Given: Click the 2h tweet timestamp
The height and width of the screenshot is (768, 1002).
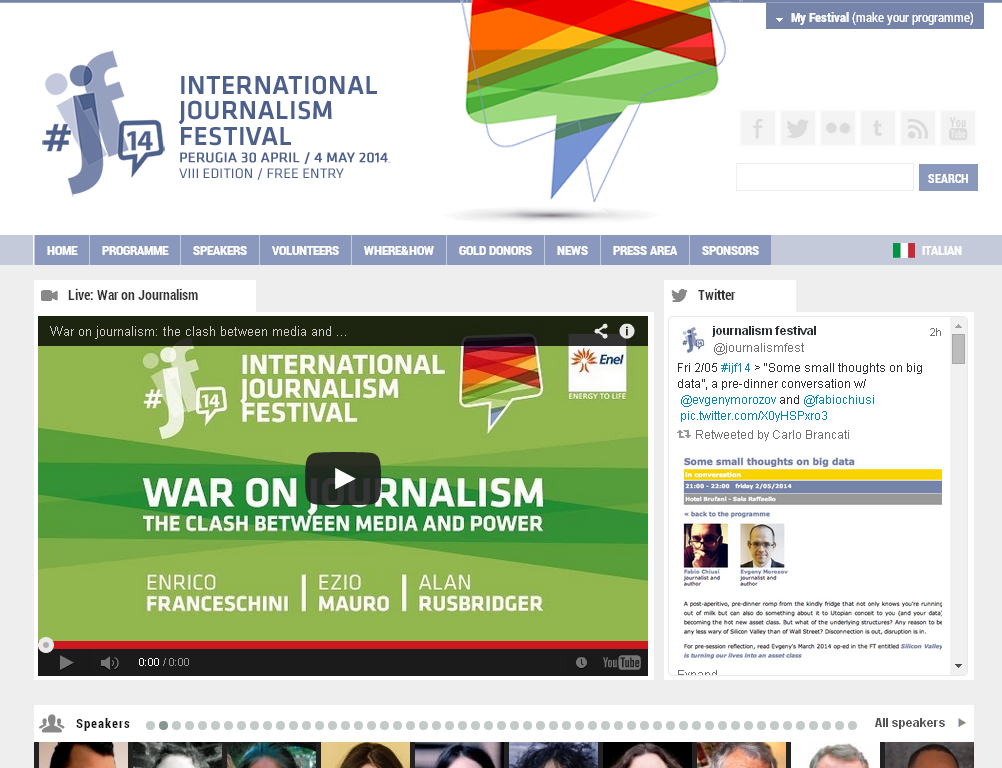Looking at the screenshot, I should click(936, 332).
